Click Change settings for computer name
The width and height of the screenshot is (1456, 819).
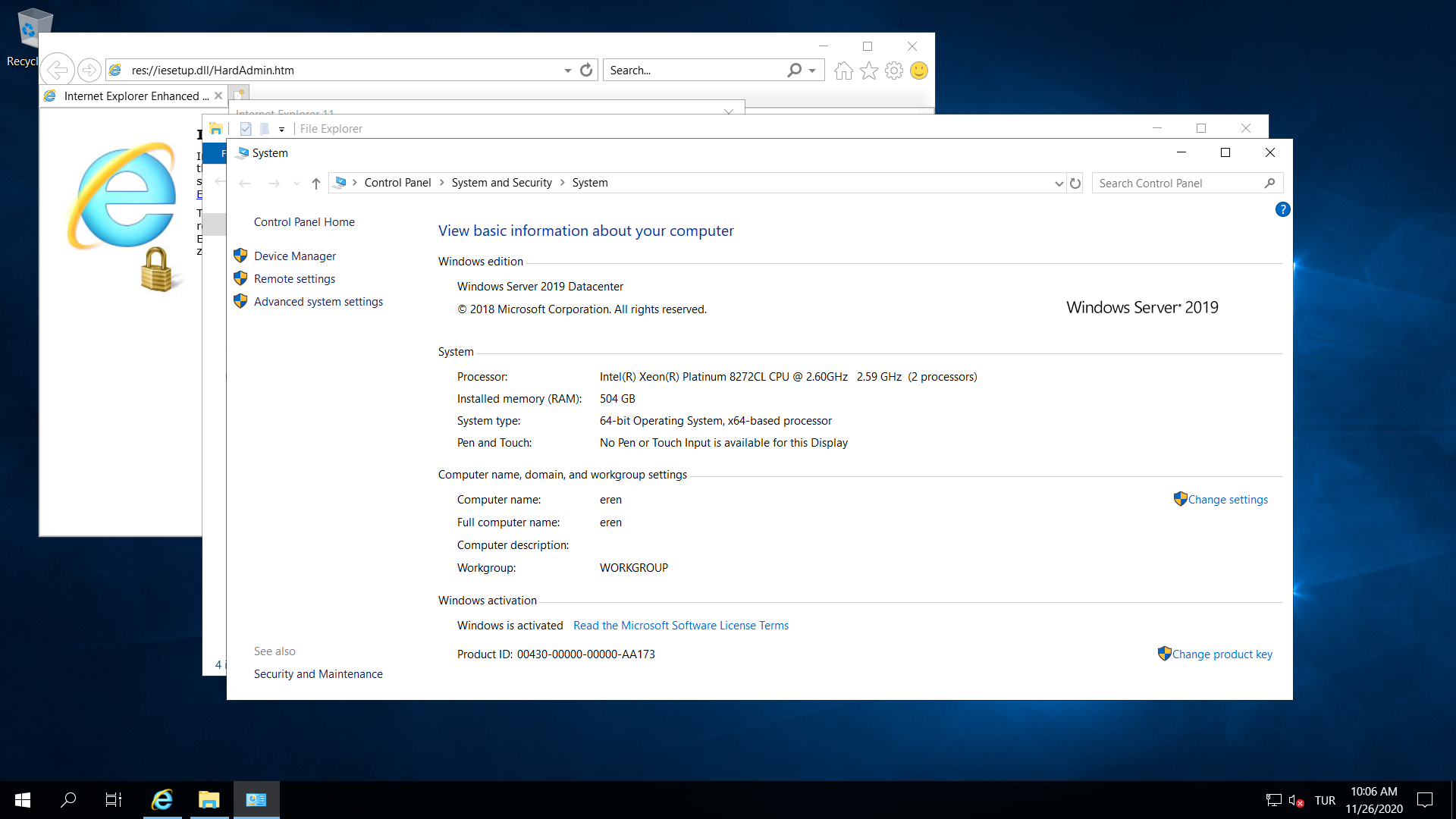pos(1228,500)
